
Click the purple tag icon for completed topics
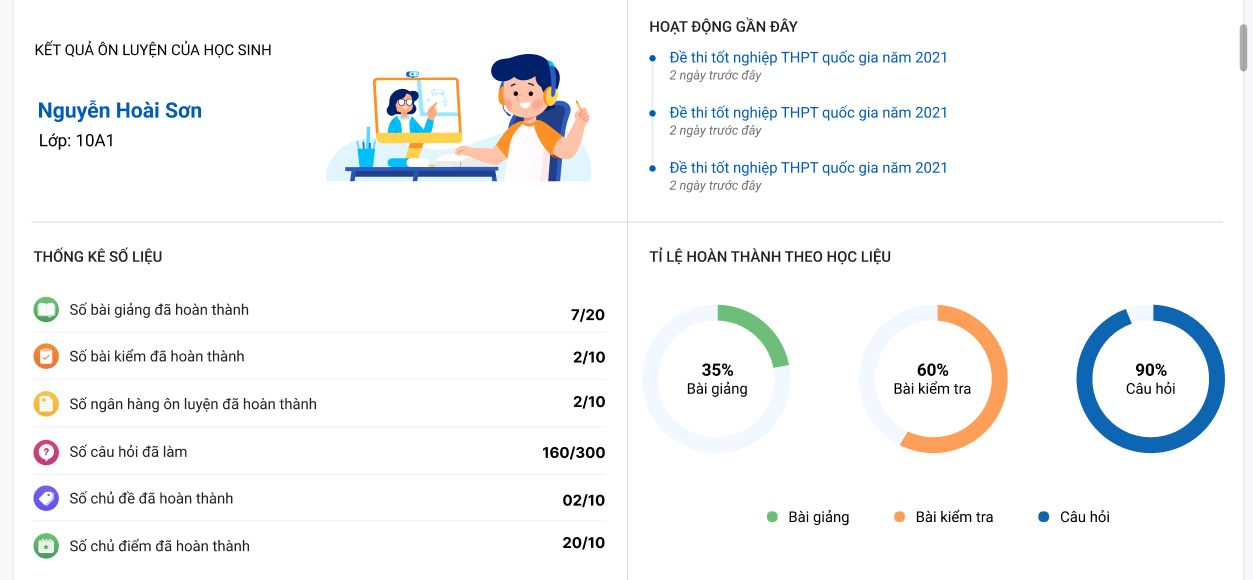(x=46, y=499)
